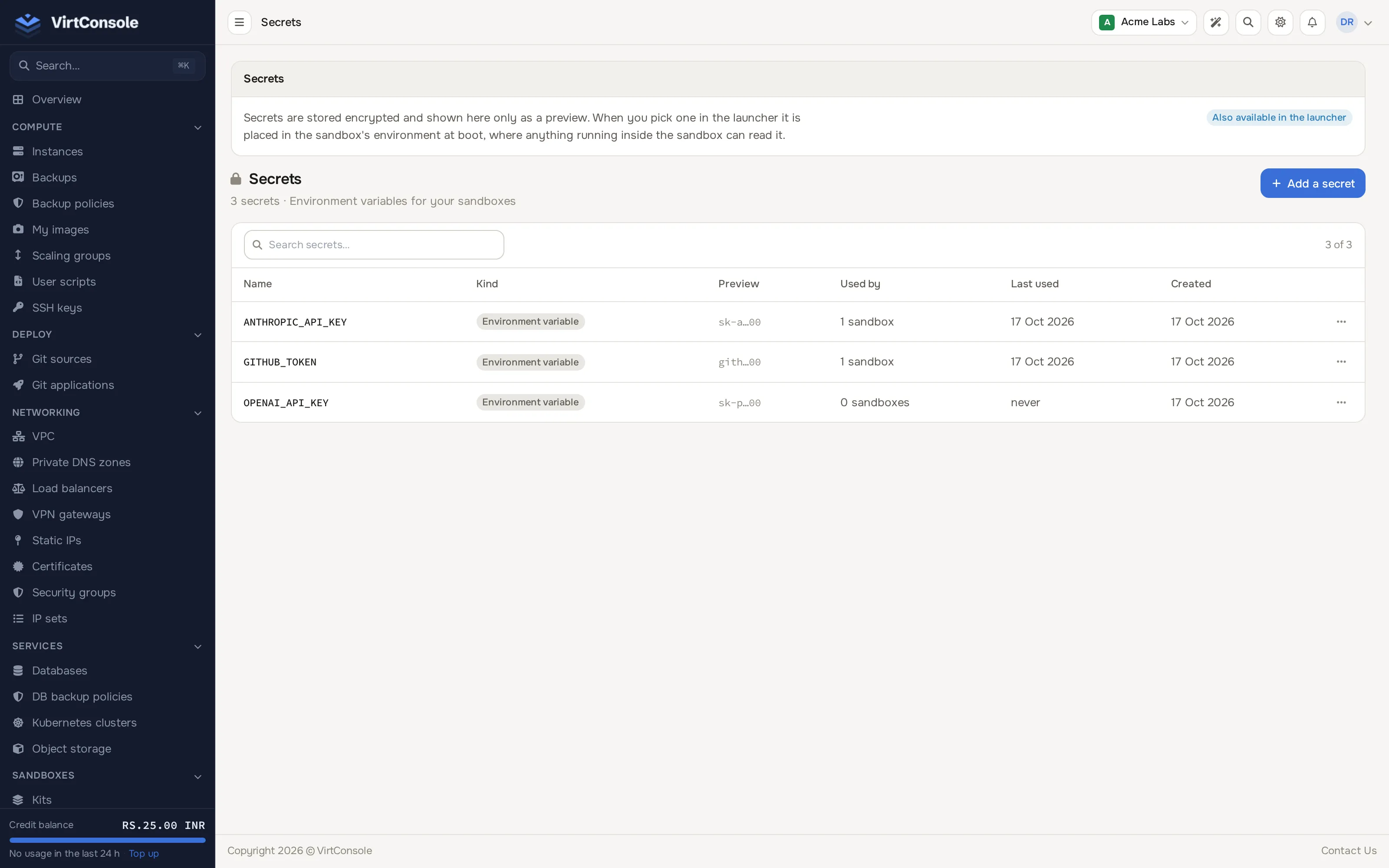This screenshot has width=1389, height=868.
Task: Open Contact Us link
Action: click(1349, 851)
